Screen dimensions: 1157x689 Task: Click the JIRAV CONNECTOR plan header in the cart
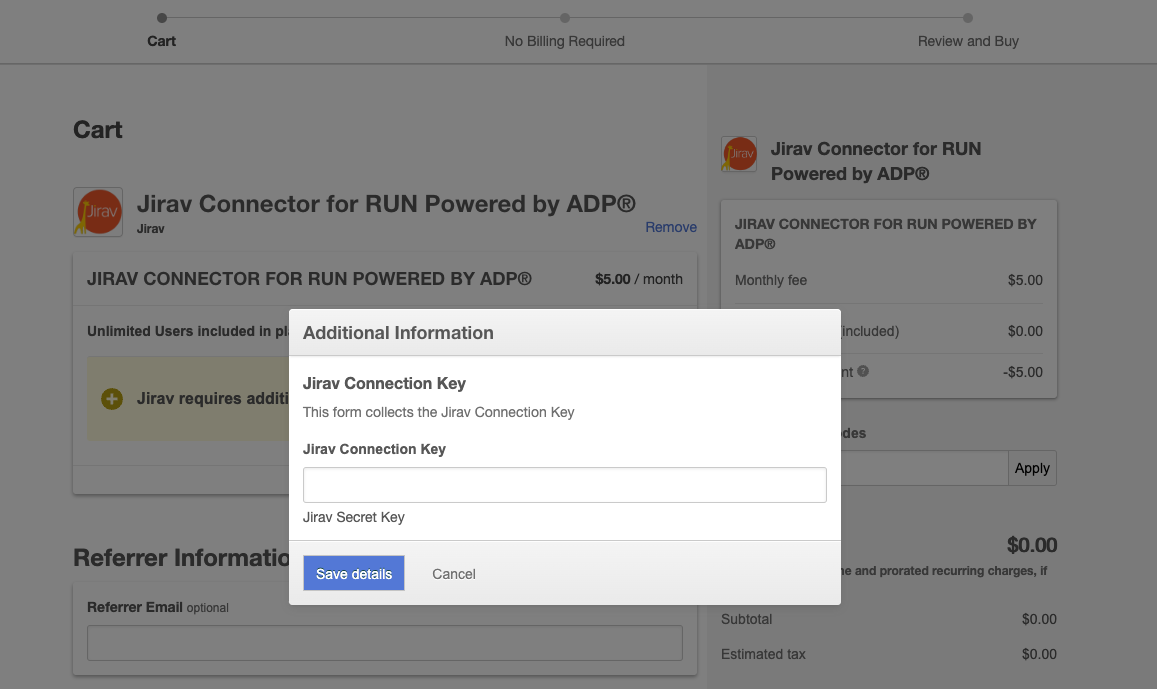click(x=308, y=278)
